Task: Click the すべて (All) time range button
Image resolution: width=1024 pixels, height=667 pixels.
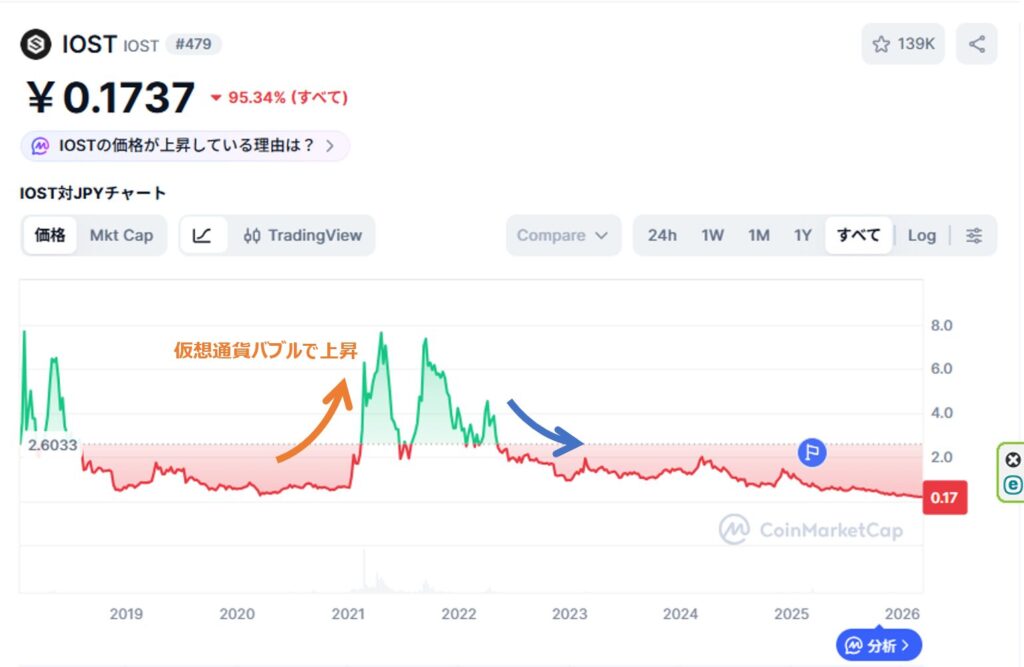Action: coord(858,234)
